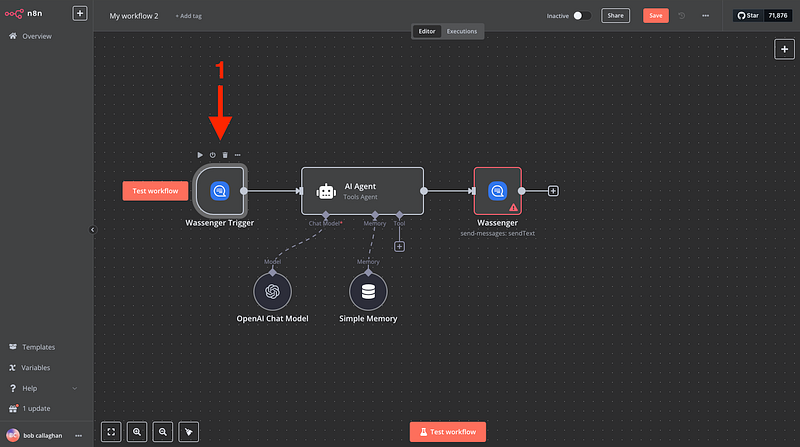Click the workflow name My workflow 2
This screenshot has width=800, height=447.
coord(134,16)
